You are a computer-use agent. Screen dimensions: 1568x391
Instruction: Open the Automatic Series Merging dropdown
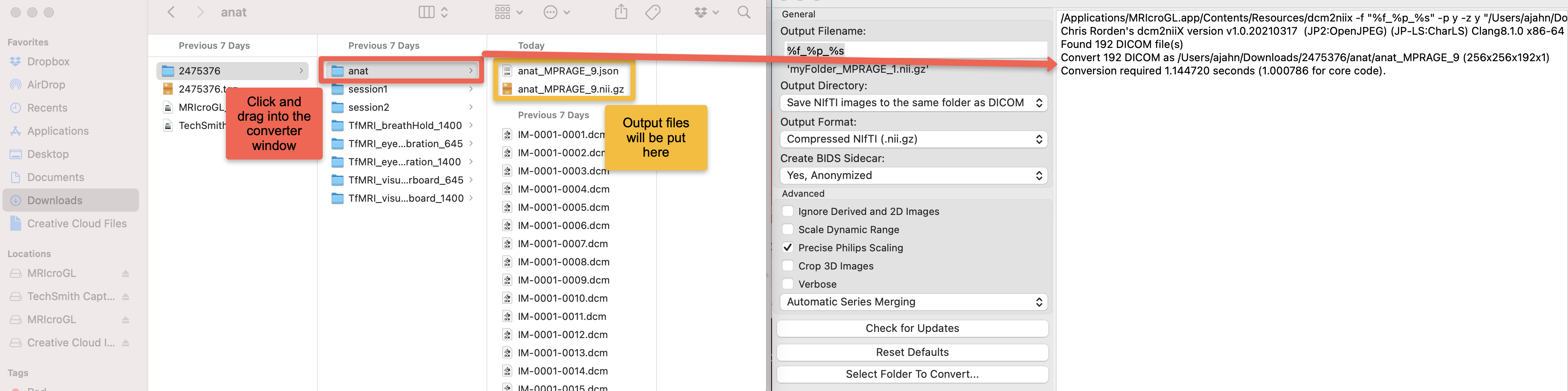(x=913, y=302)
